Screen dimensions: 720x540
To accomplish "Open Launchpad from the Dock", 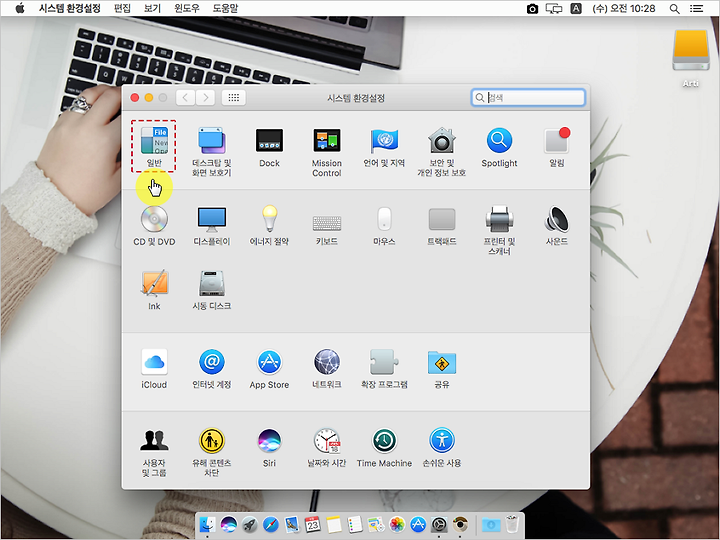I will click(250, 524).
